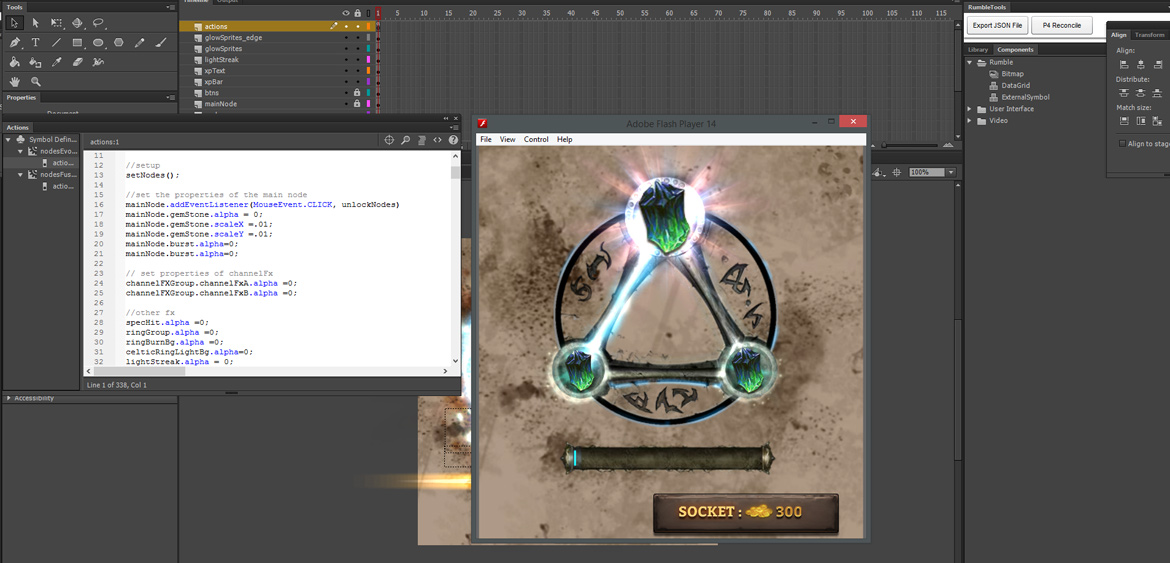The image size is (1170, 563).
Task: Select the Hand tool
Action: 15,81
